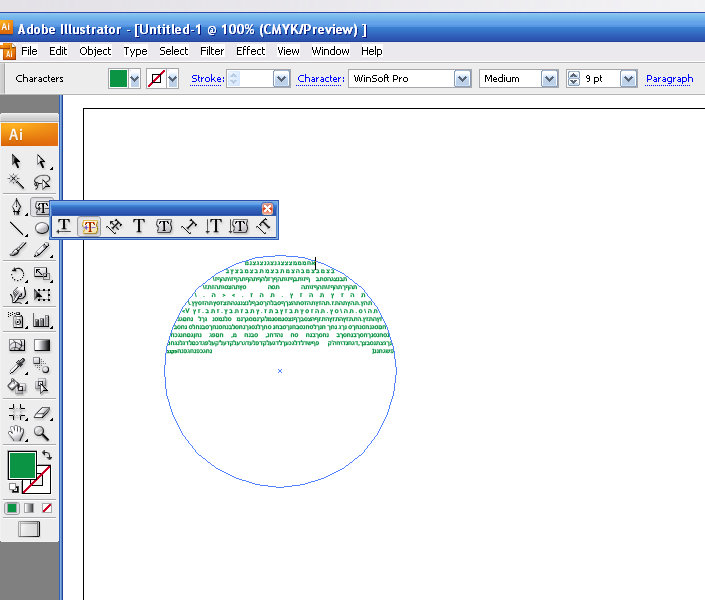705x600 pixels.
Task: Select the Vertical Type tool in flyout
Action: point(213,226)
